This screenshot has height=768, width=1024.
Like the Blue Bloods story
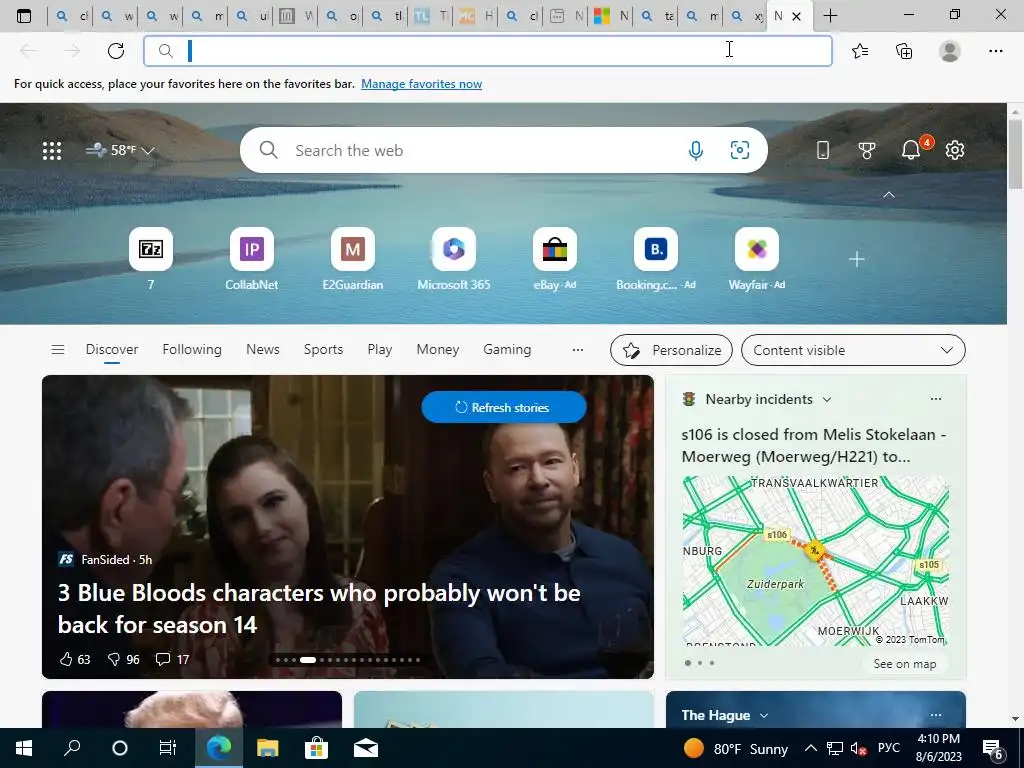[x=74, y=660]
